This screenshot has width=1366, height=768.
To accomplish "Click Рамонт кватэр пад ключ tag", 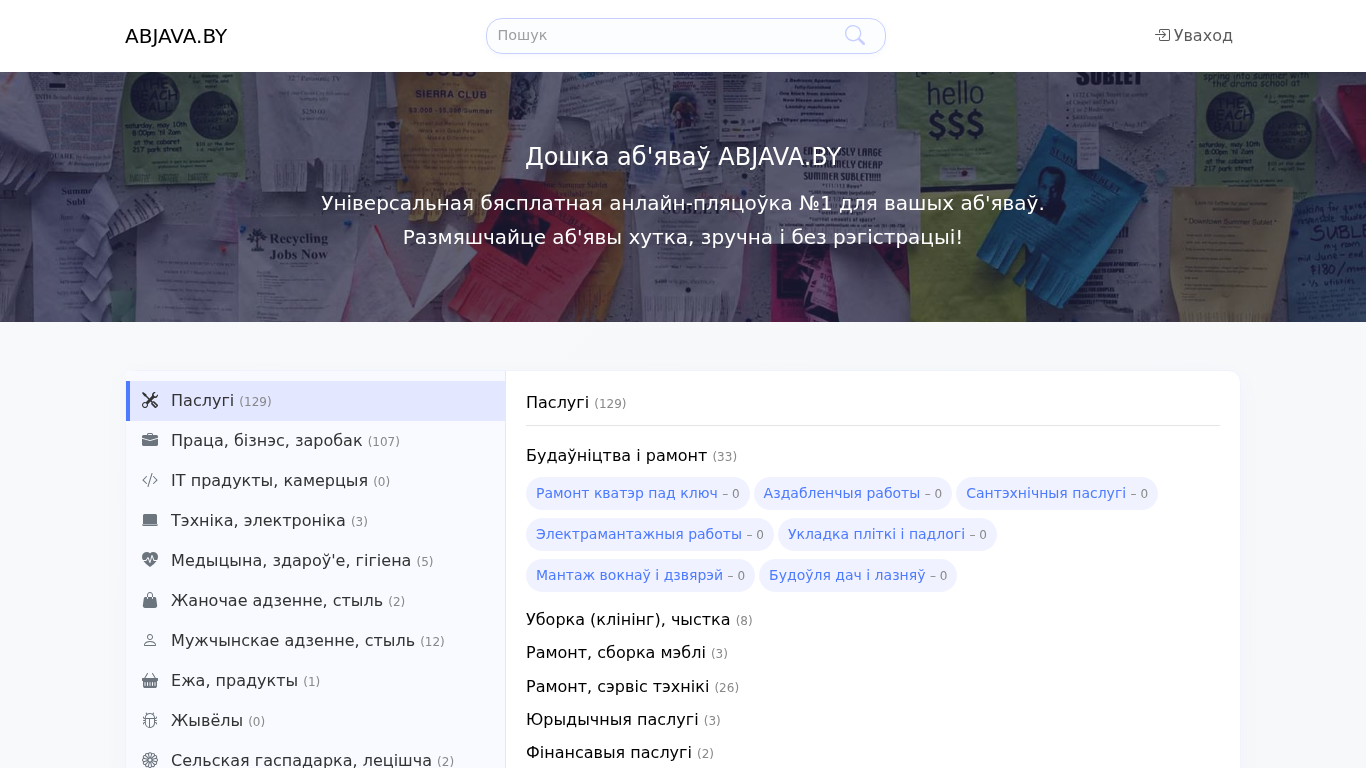I will pos(638,493).
